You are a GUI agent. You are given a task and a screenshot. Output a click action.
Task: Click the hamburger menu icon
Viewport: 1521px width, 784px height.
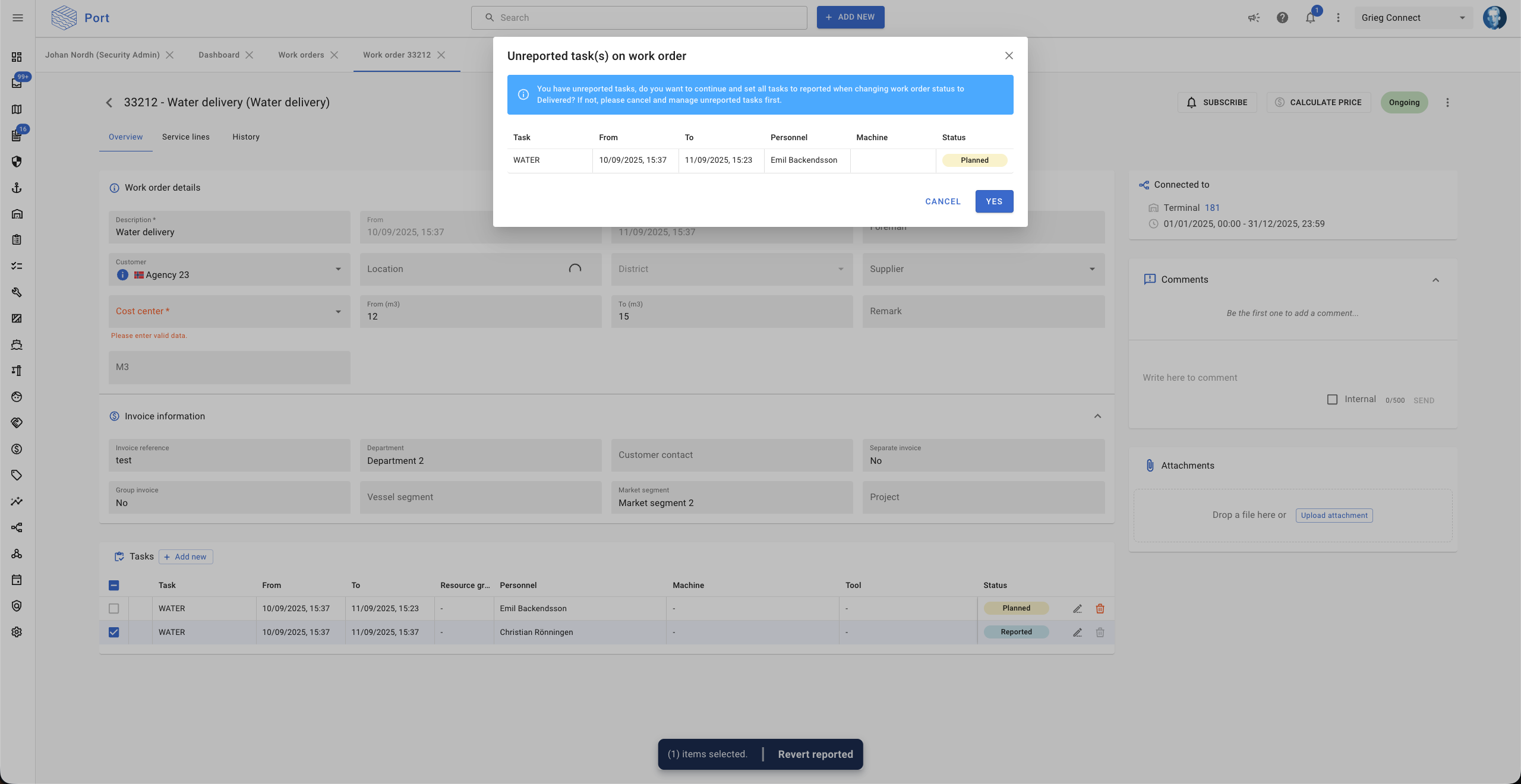point(18,18)
